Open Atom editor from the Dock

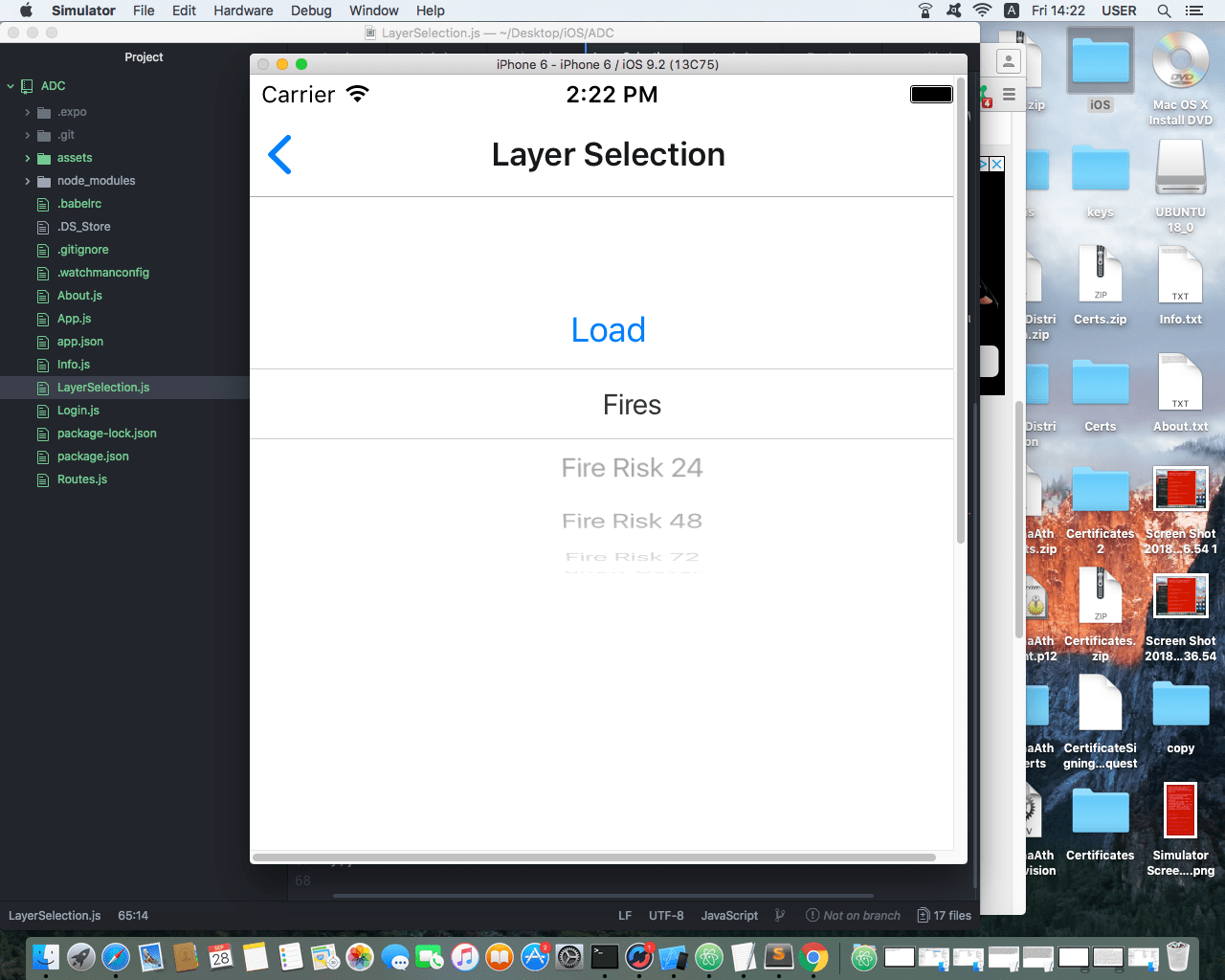click(709, 956)
